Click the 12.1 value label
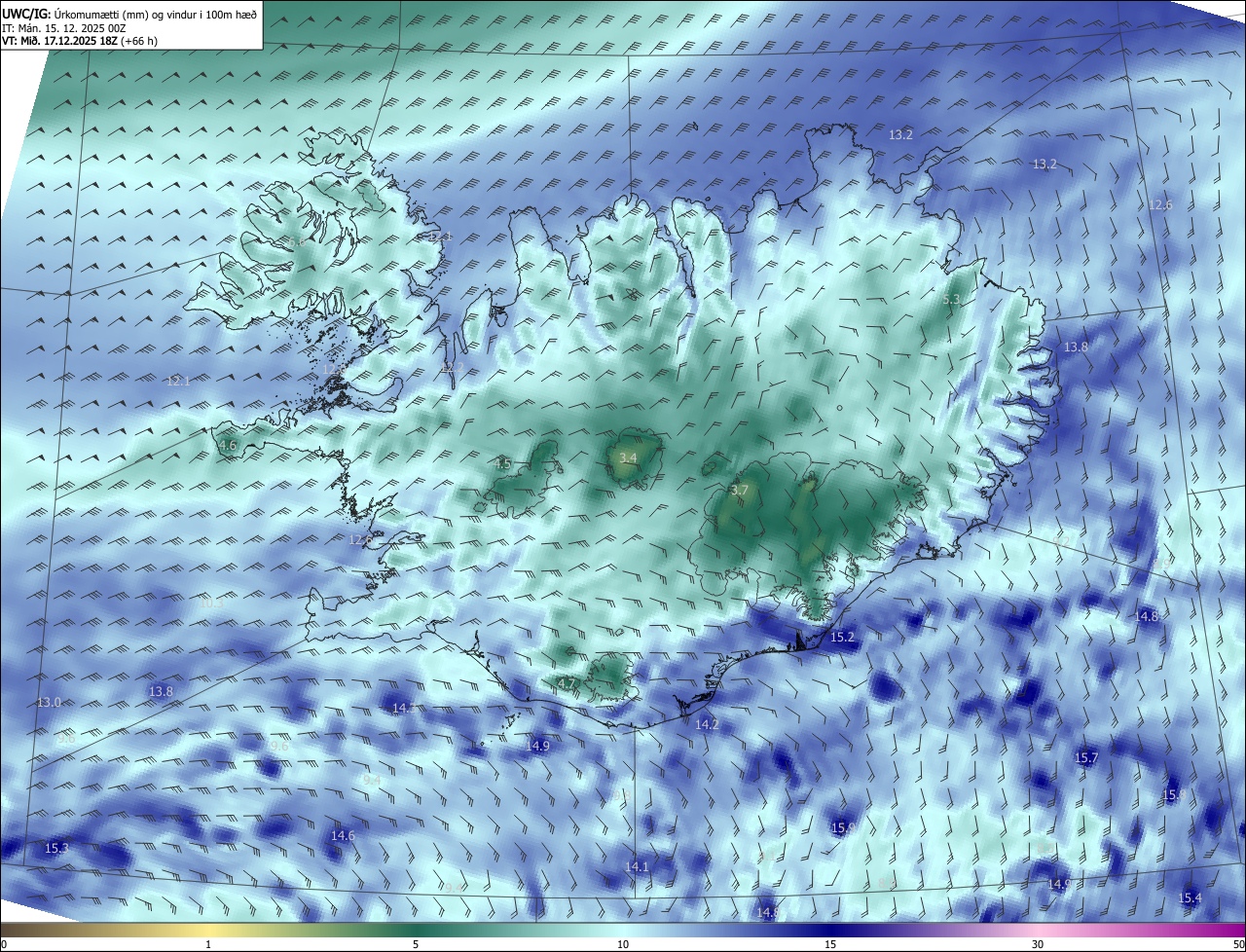The image size is (1246, 952). point(178,381)
